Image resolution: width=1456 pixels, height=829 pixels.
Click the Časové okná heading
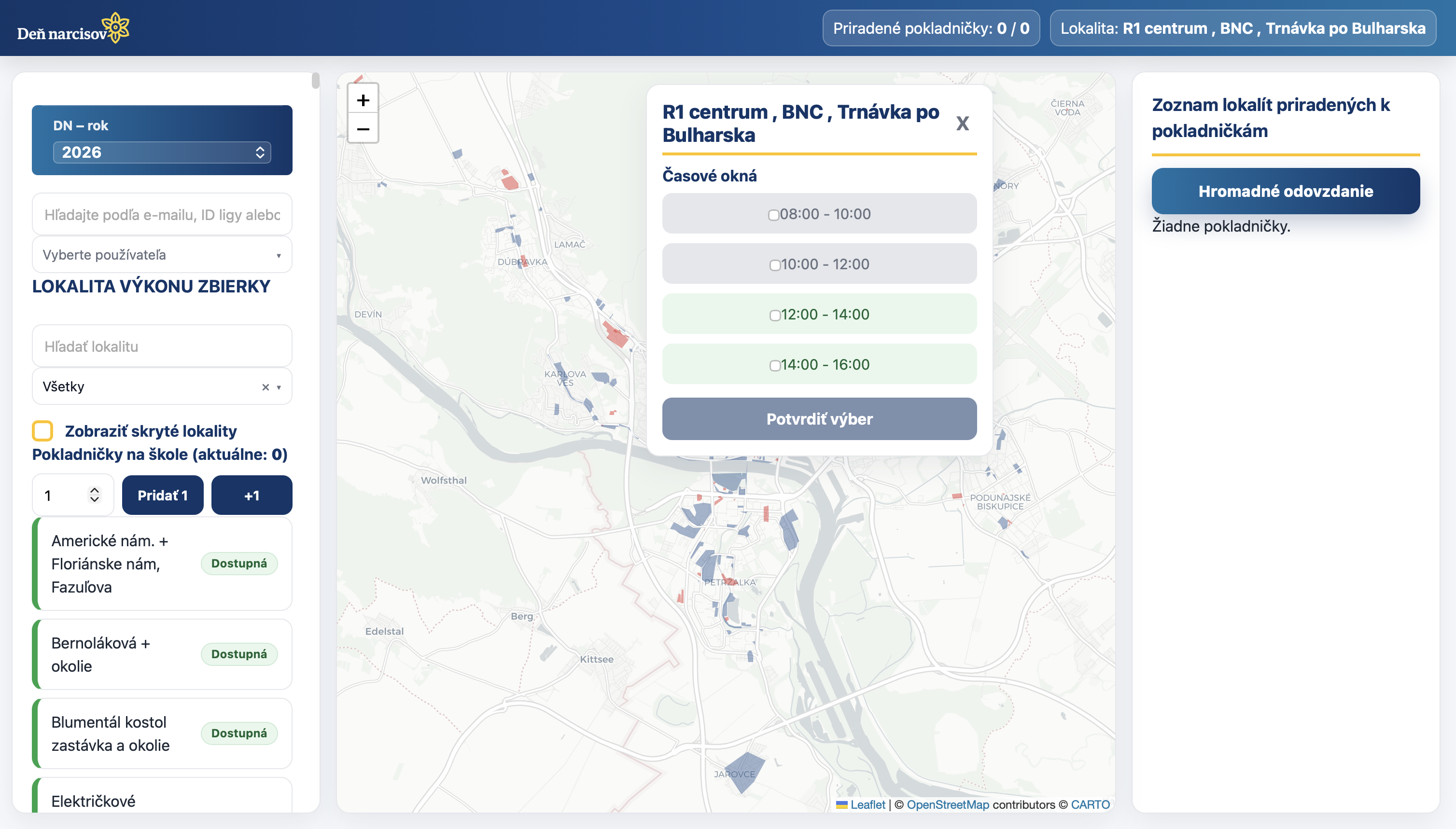[709, 176]
